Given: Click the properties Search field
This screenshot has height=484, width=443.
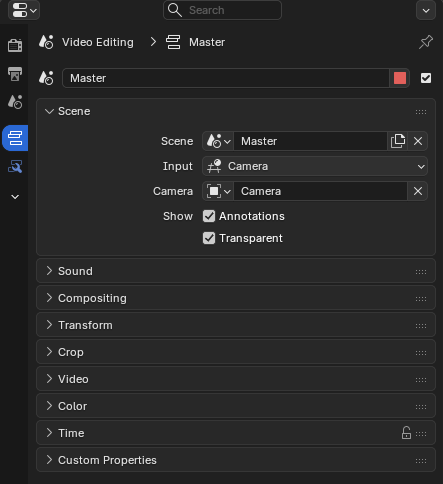Looking at the screenshot, I should pos(222,10).
